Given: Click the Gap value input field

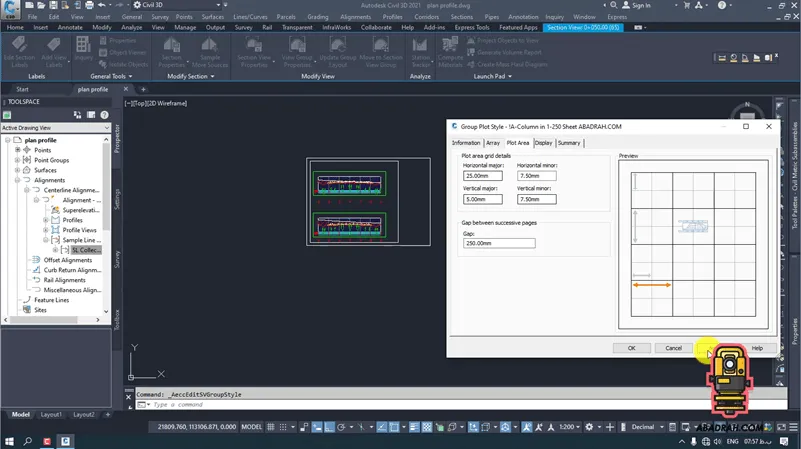Looking at the screenshot, I should click(x=498, y=243).
